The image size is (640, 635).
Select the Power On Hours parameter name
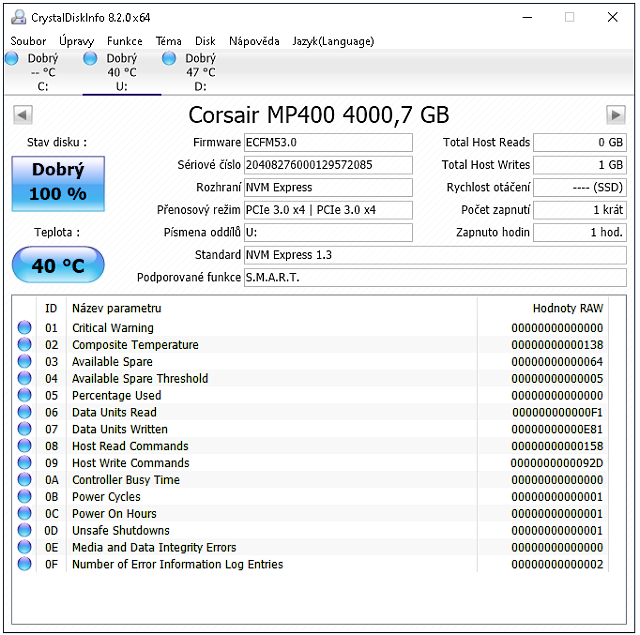[x=114, y=513]
